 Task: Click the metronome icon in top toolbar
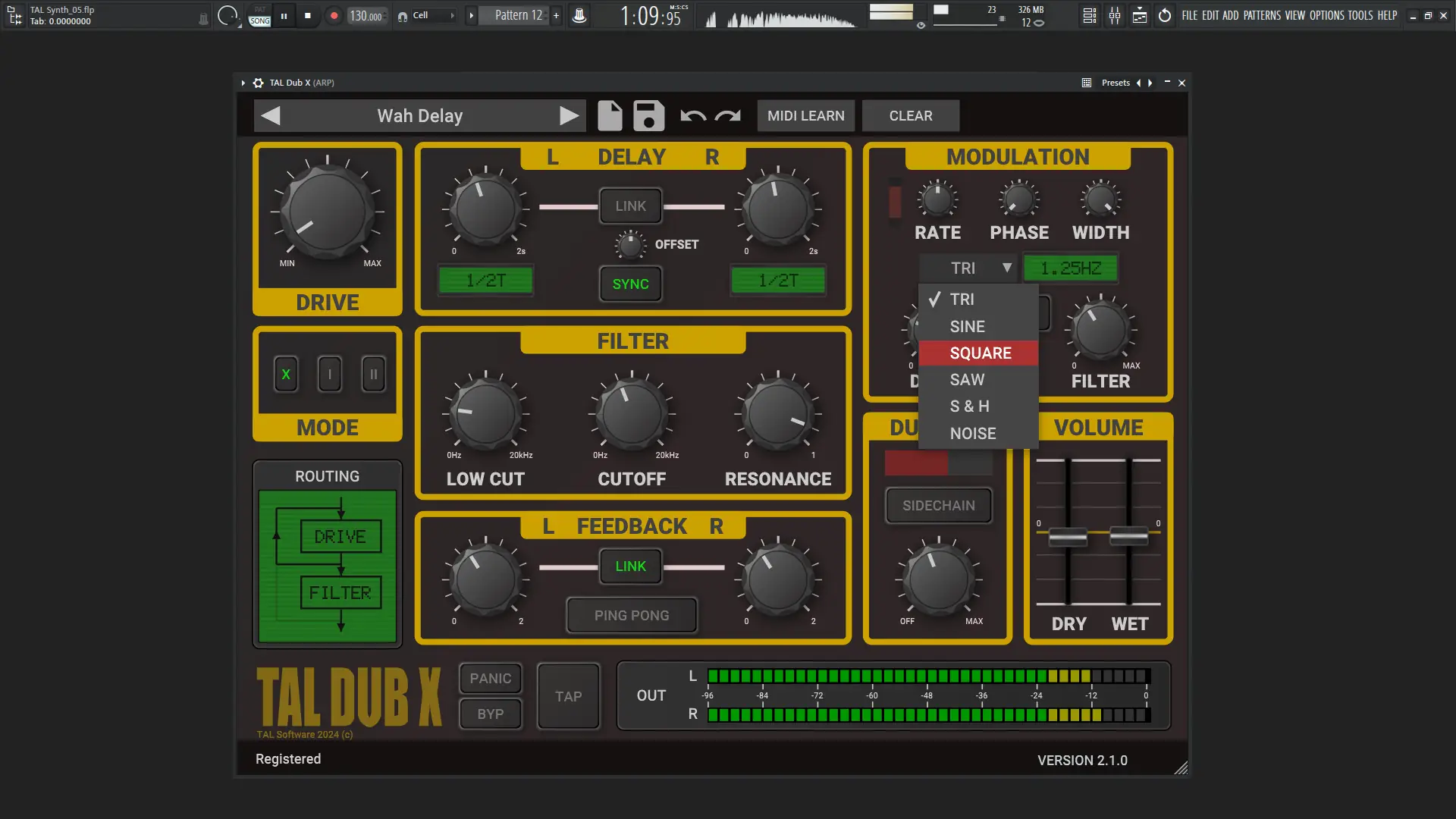(x=579, y=15)
